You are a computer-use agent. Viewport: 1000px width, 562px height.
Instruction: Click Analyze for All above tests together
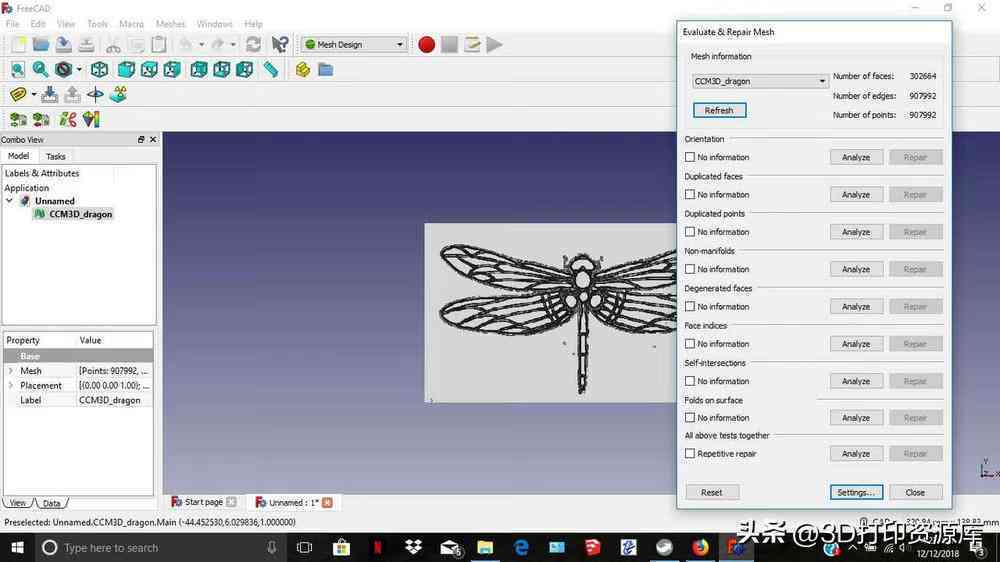point(856,454)
